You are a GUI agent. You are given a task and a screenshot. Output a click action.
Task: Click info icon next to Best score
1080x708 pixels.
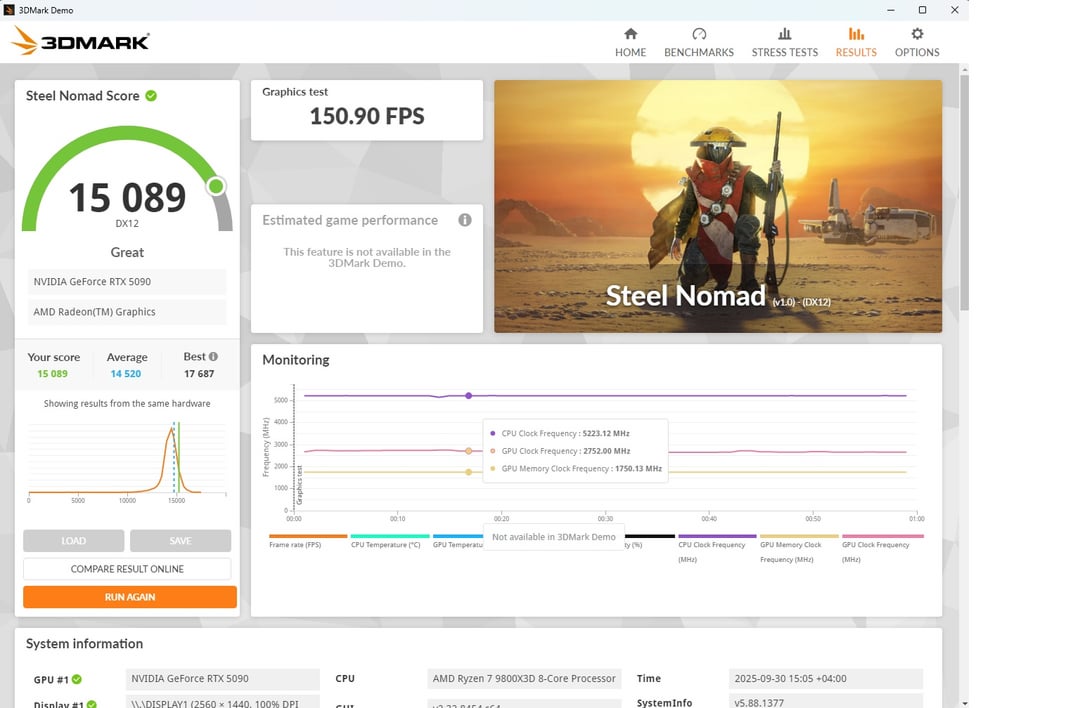click(213, 356)
